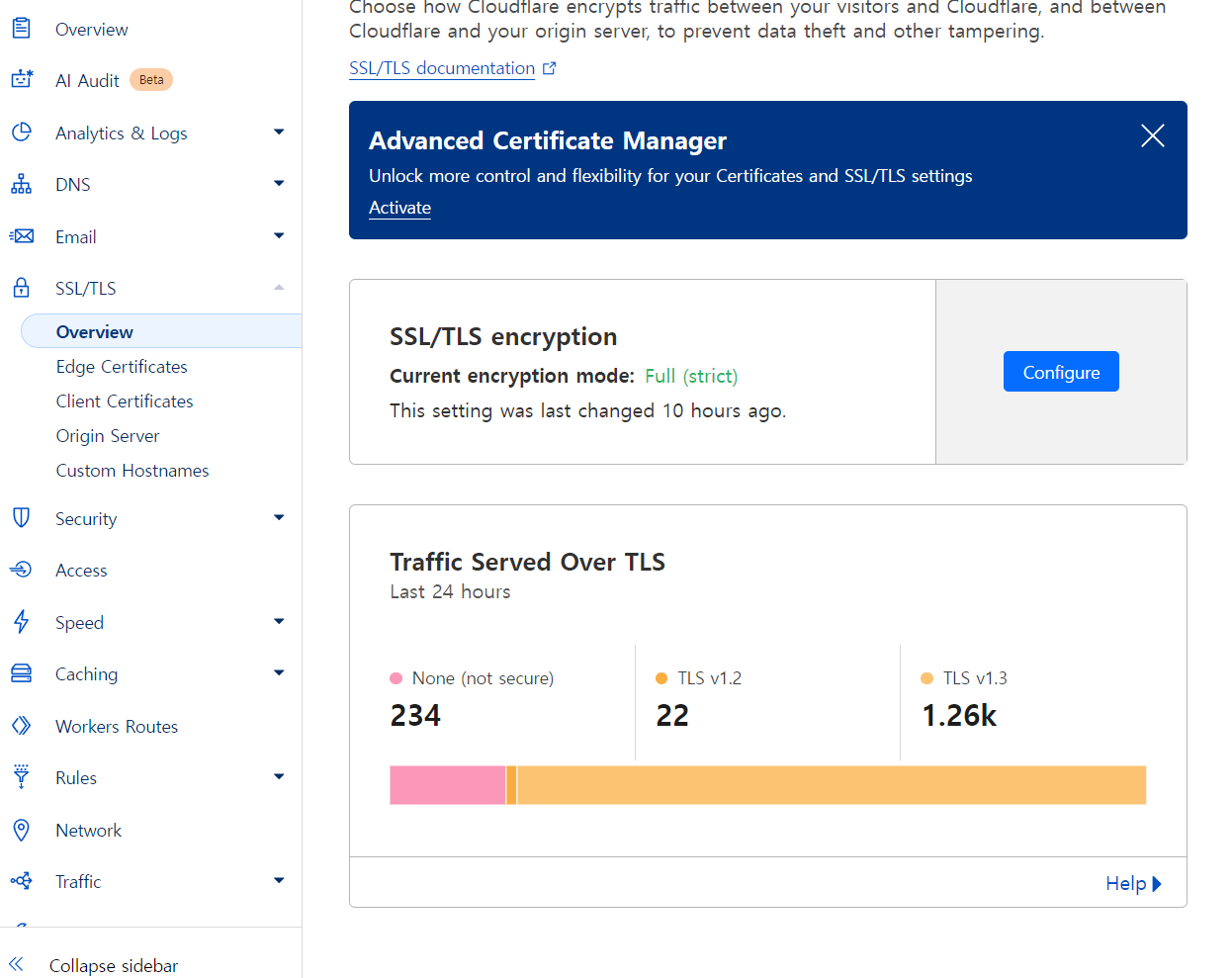
Task: Open the Workers Routes section
Action: pyautogui.click(x=117, y=727)
